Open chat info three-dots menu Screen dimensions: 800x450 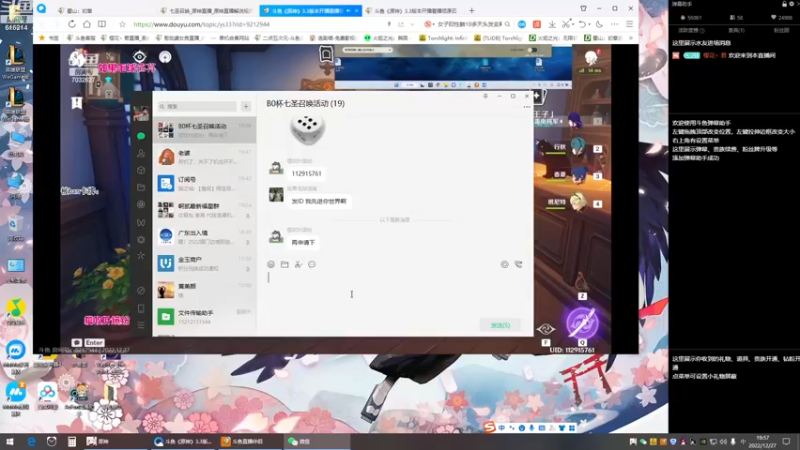[x=527, y=107]
